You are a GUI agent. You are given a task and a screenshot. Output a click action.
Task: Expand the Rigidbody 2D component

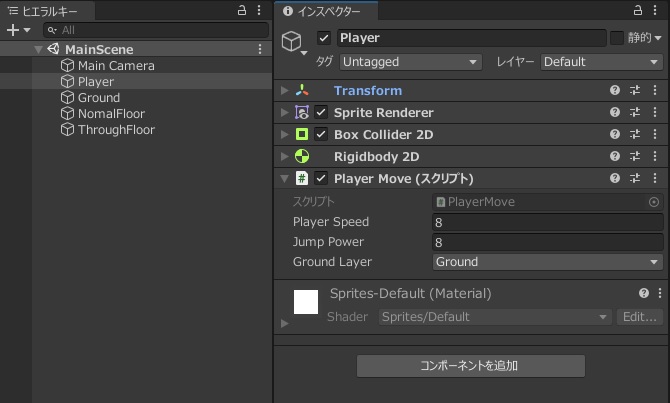coord(284,156)
